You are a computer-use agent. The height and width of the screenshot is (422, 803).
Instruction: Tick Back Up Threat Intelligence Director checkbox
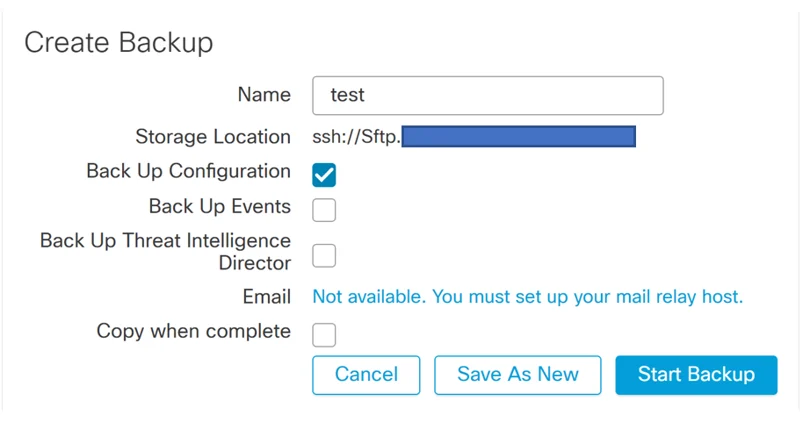coord(324,256)
